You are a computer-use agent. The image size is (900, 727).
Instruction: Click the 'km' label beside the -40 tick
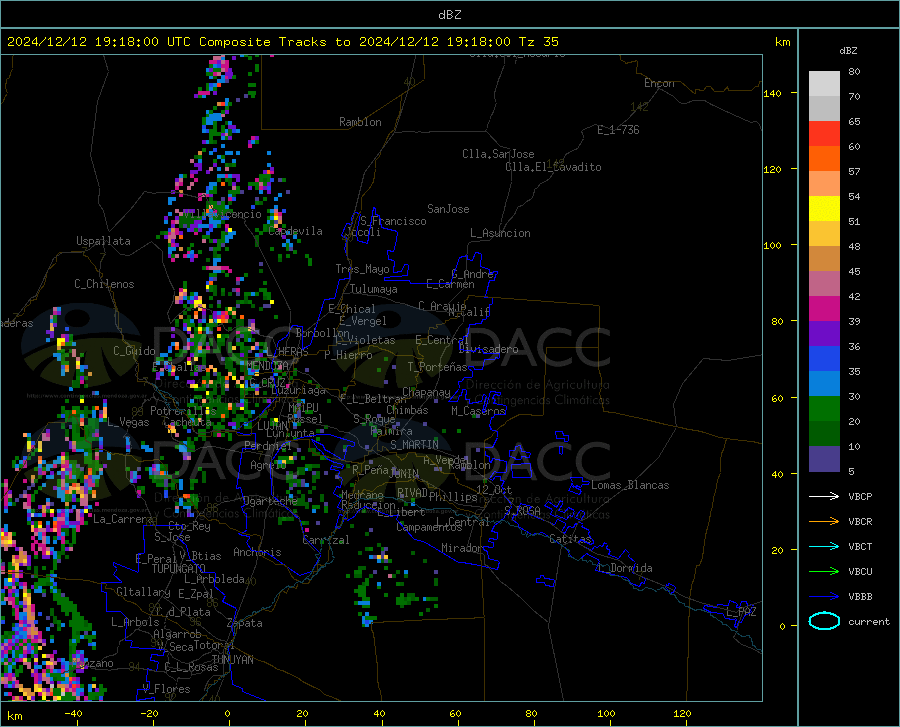pyautogui.click(x=14, y=716)
